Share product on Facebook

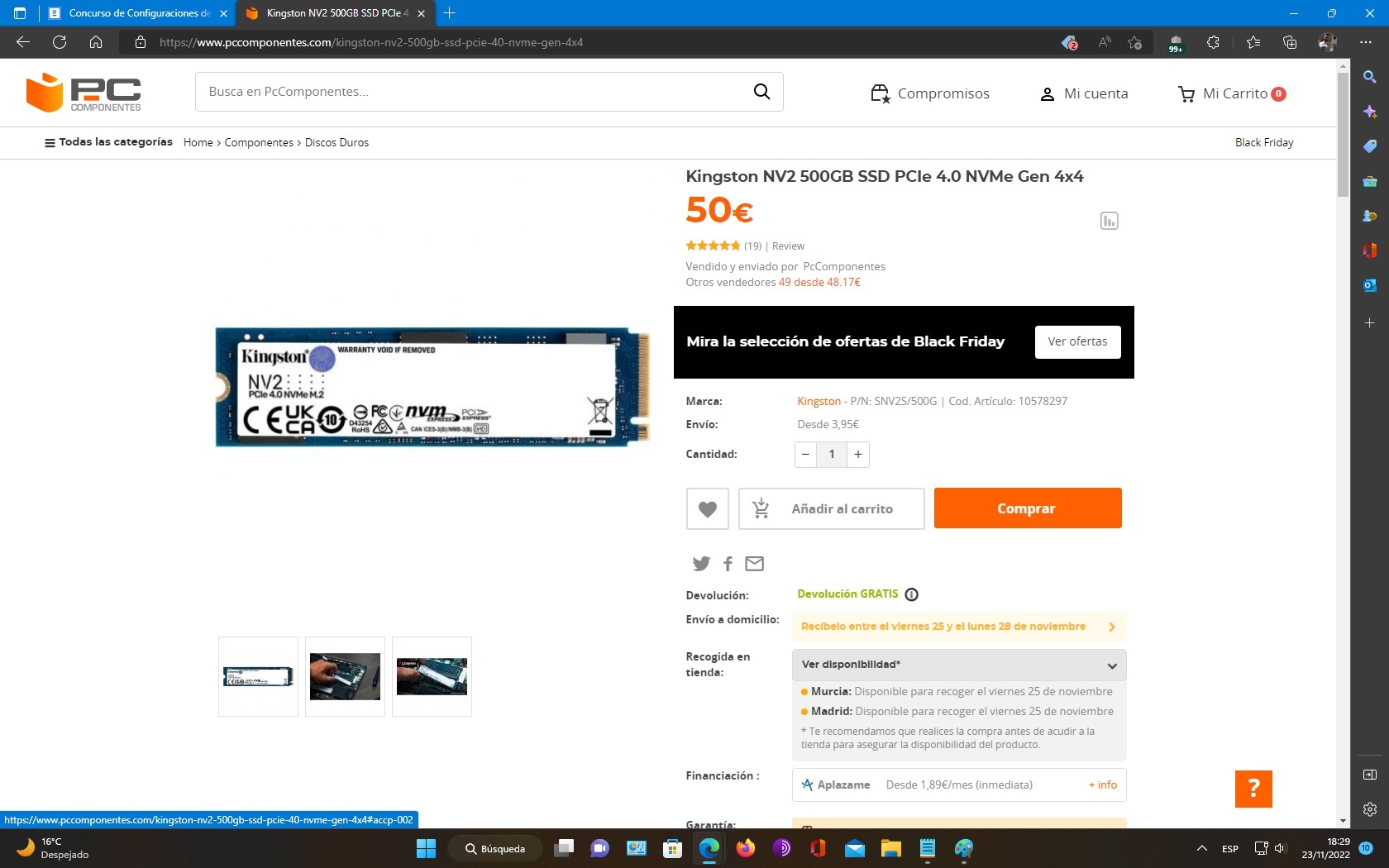[728, 564]
